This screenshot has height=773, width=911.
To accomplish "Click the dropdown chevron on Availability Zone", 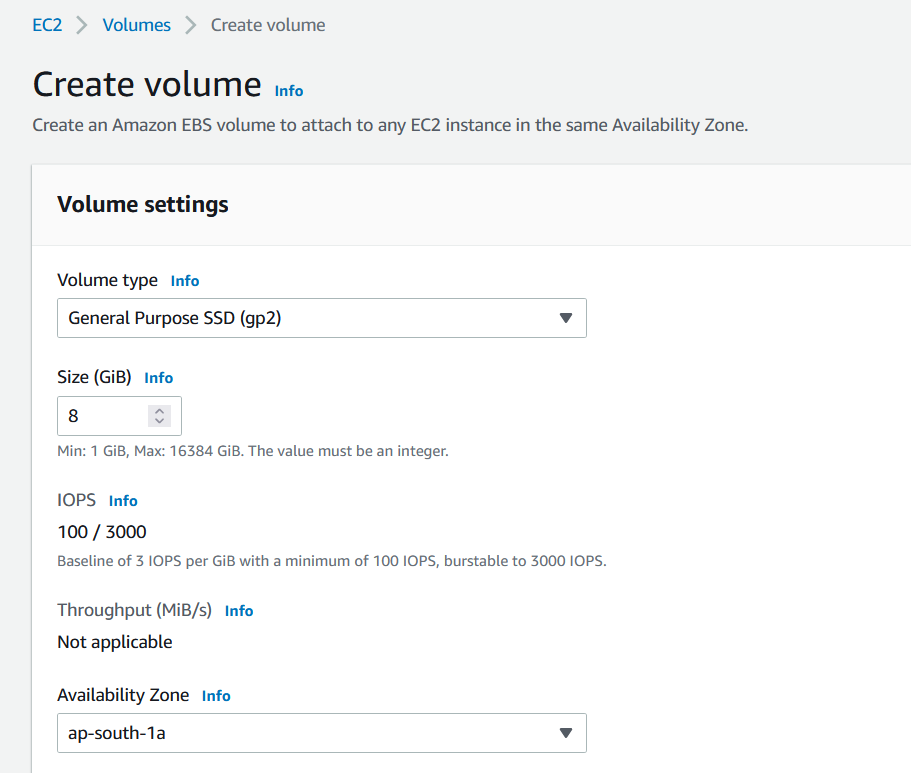I will tap(567, 733).
